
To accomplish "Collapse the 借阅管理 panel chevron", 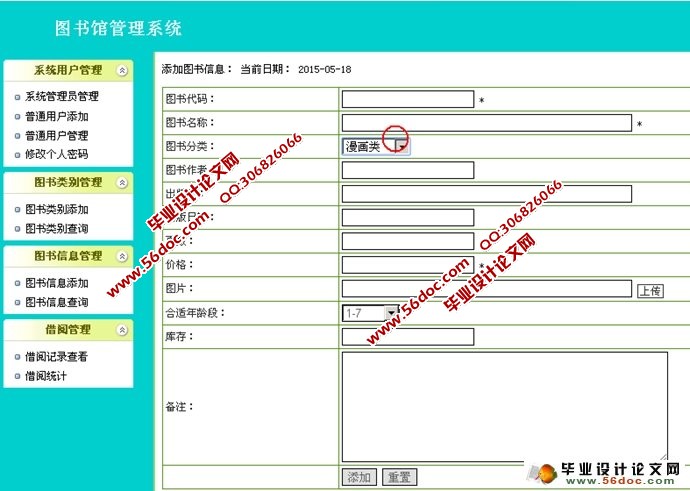I will 122,330.
